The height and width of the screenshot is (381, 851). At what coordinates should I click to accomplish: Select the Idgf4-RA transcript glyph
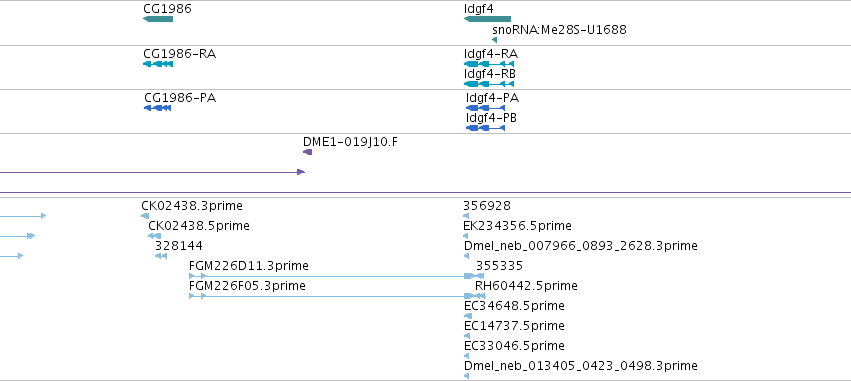coord(489,64)
